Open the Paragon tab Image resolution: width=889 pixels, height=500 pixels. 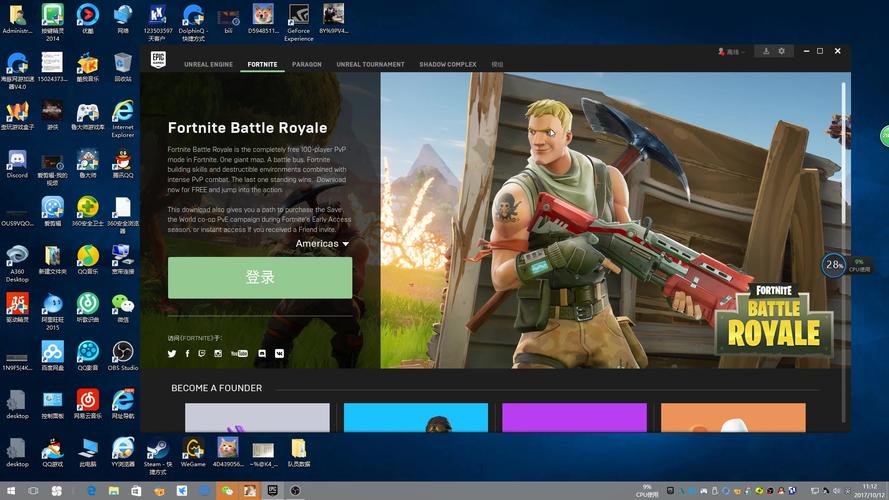(307, 65)
